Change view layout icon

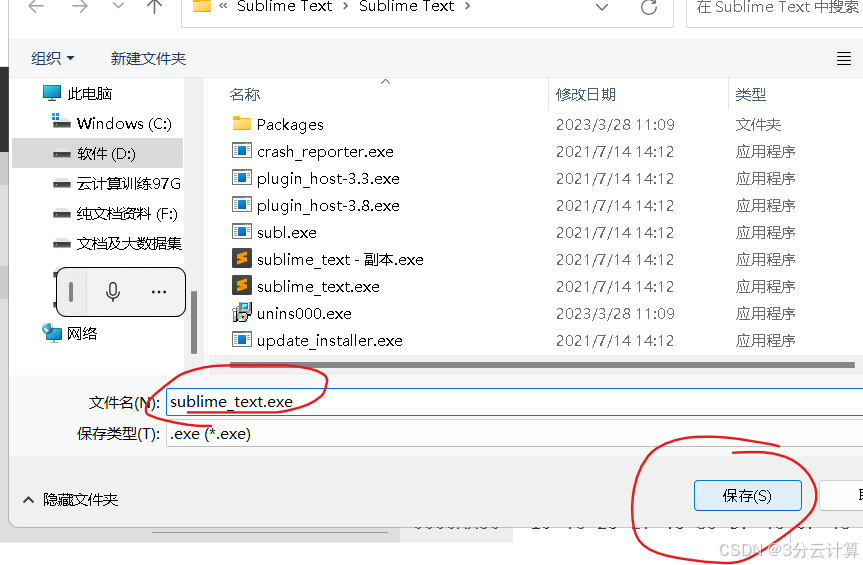(844, 58)
